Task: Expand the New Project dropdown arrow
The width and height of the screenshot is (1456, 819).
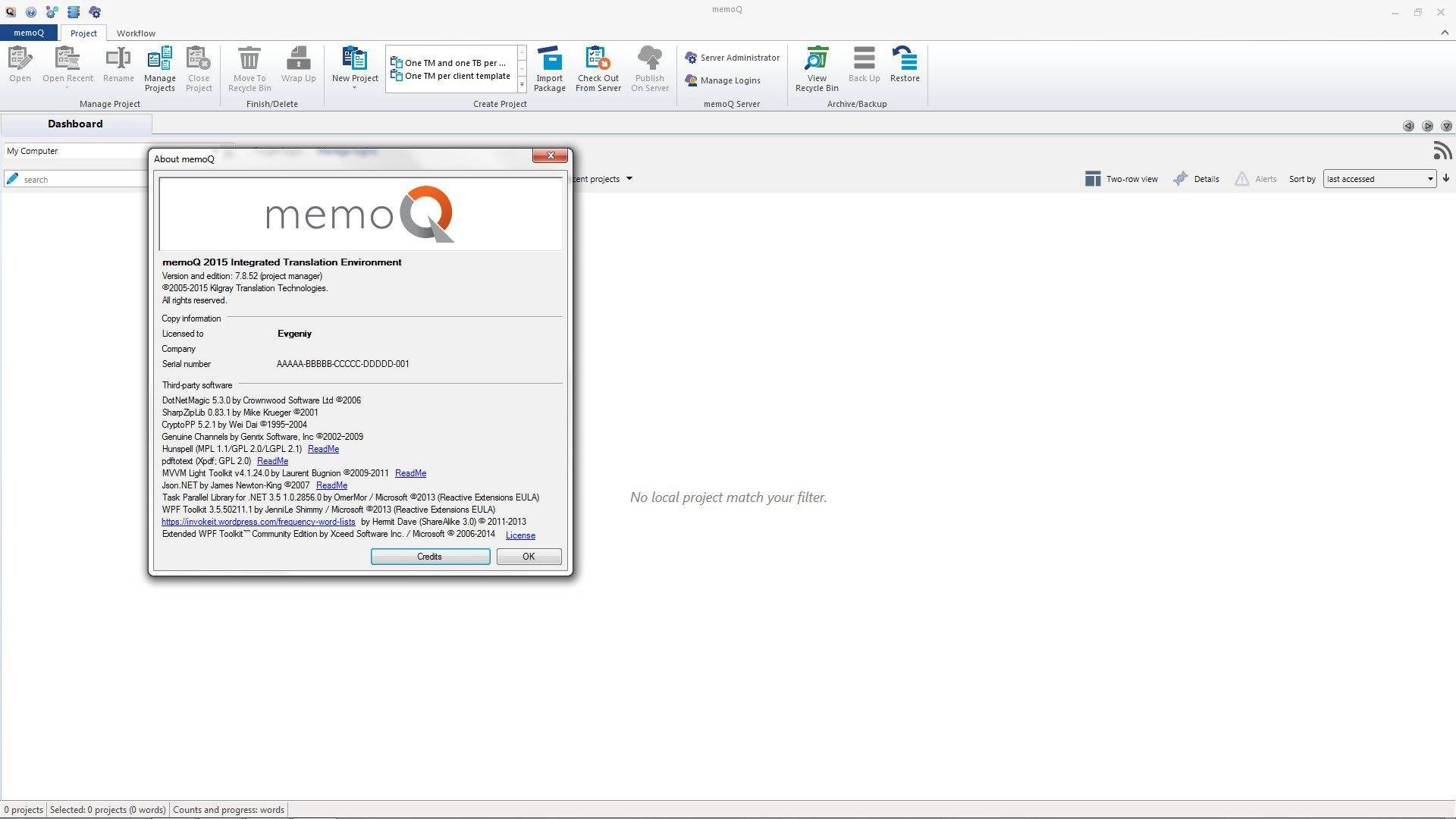Action: click(x=354, y=88)
